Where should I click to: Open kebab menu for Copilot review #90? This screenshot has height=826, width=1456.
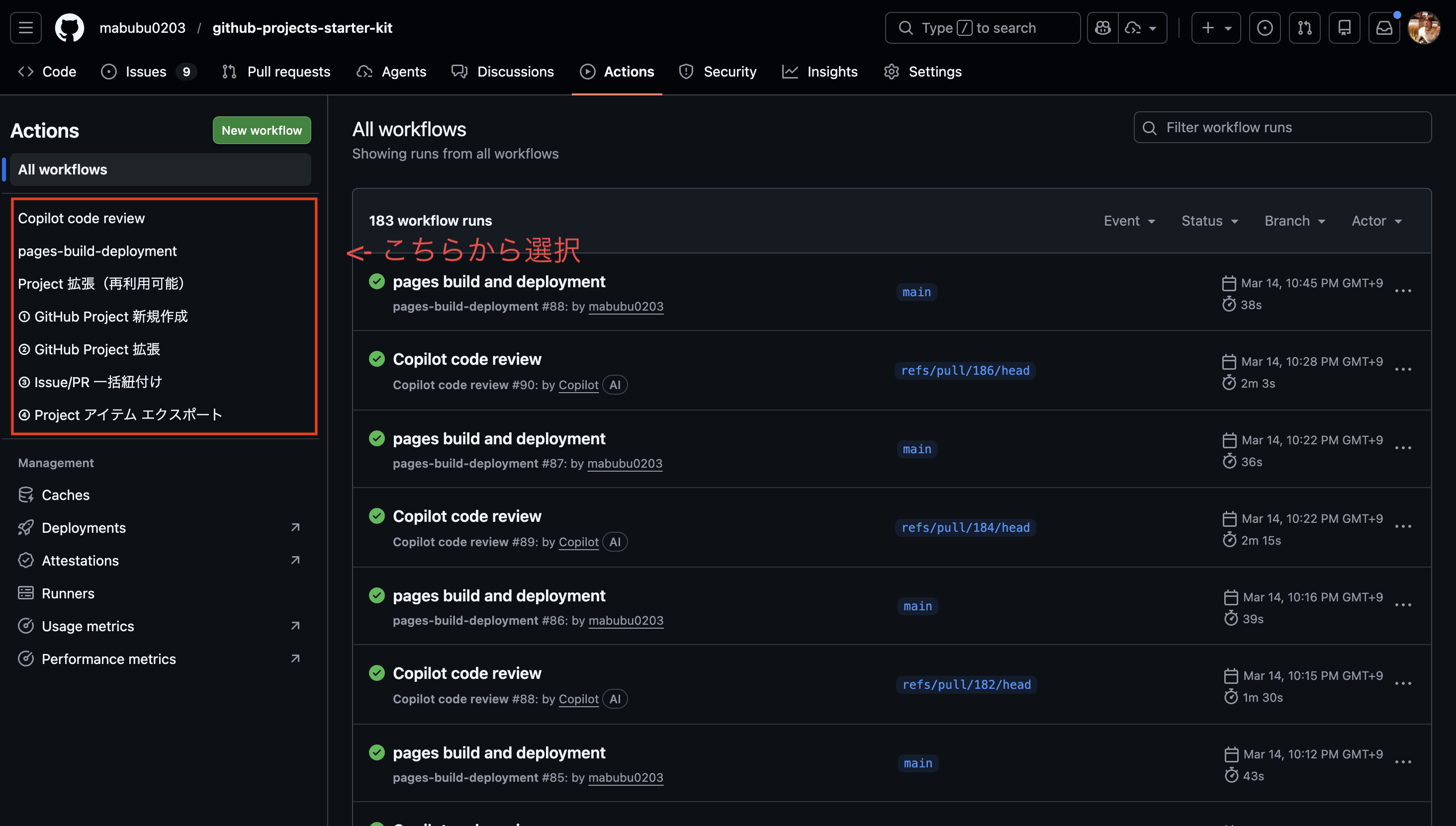point(1403,370)
